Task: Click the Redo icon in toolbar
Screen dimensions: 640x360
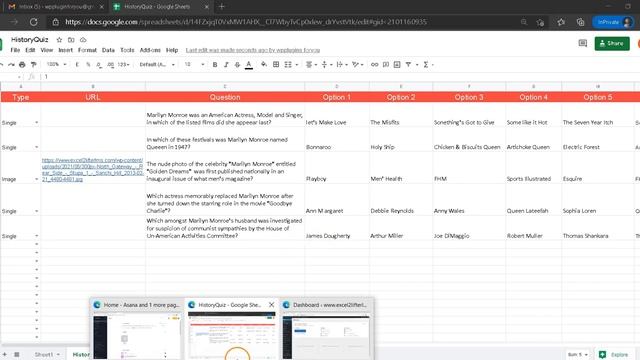Action: (11, 64)
